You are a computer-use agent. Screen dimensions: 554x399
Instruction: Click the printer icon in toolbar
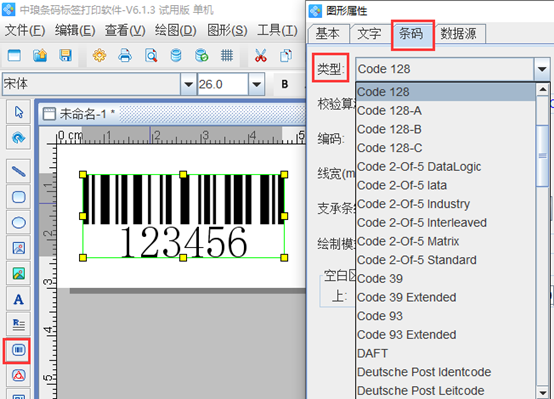coord(125,55)
